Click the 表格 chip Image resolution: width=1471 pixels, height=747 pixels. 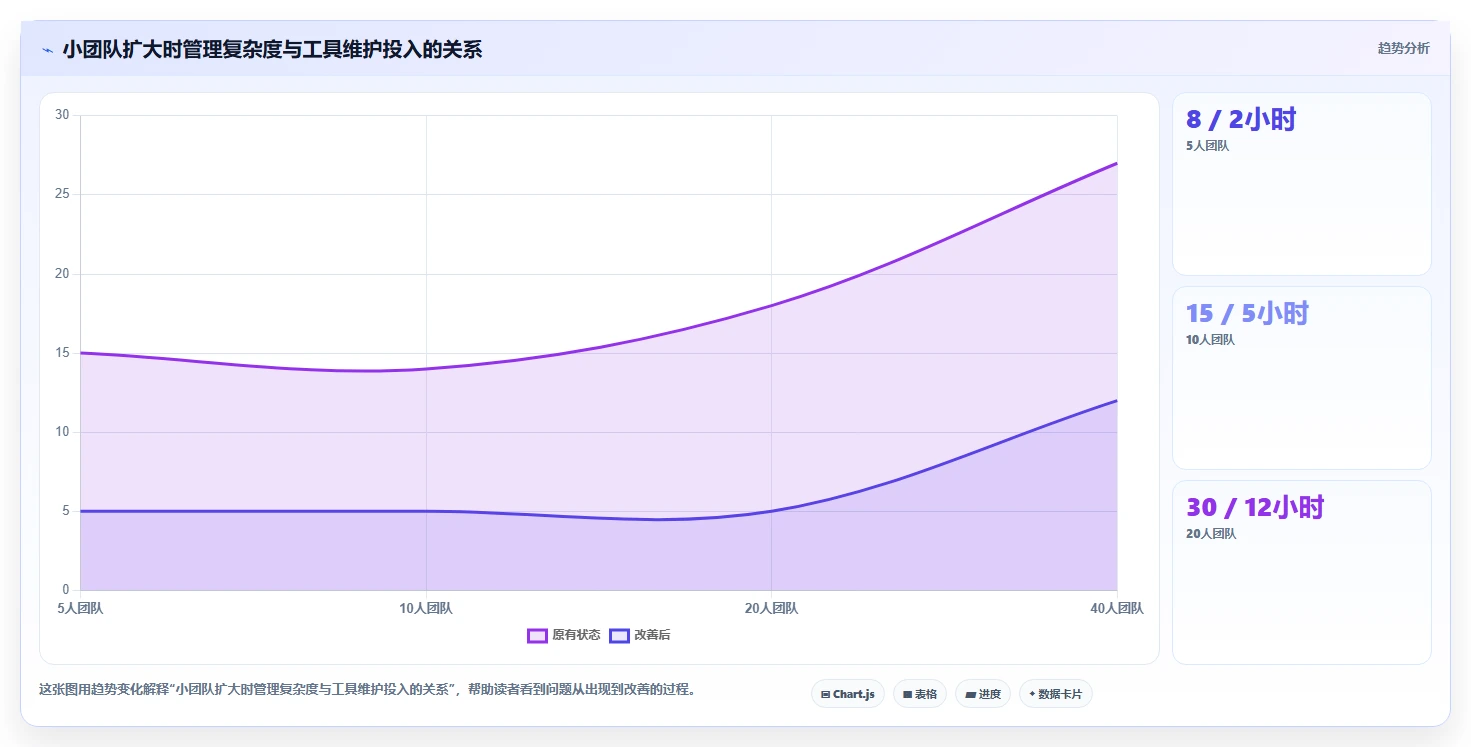(920, 694)
